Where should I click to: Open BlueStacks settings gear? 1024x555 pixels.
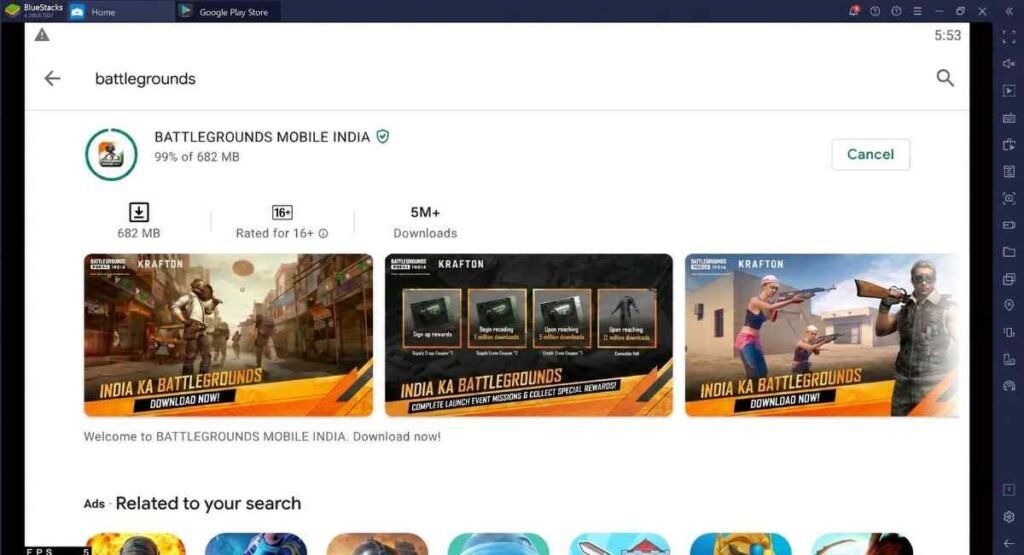1009,516
